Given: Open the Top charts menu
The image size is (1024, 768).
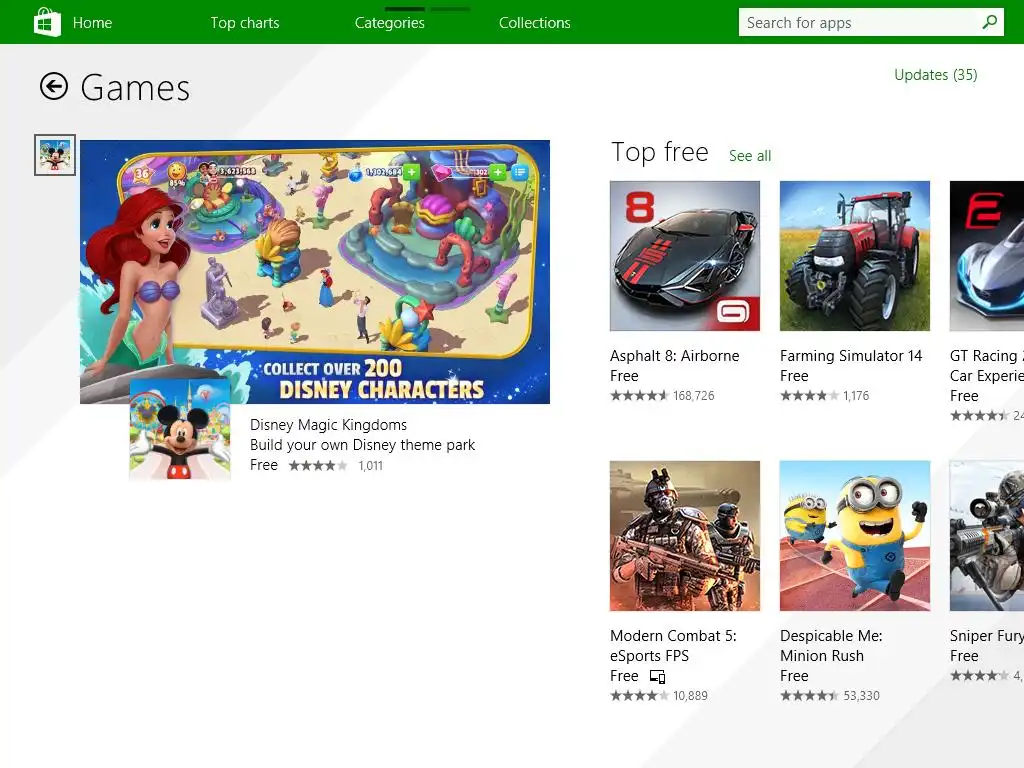Looking at the screenshot, I should [245, 23].
